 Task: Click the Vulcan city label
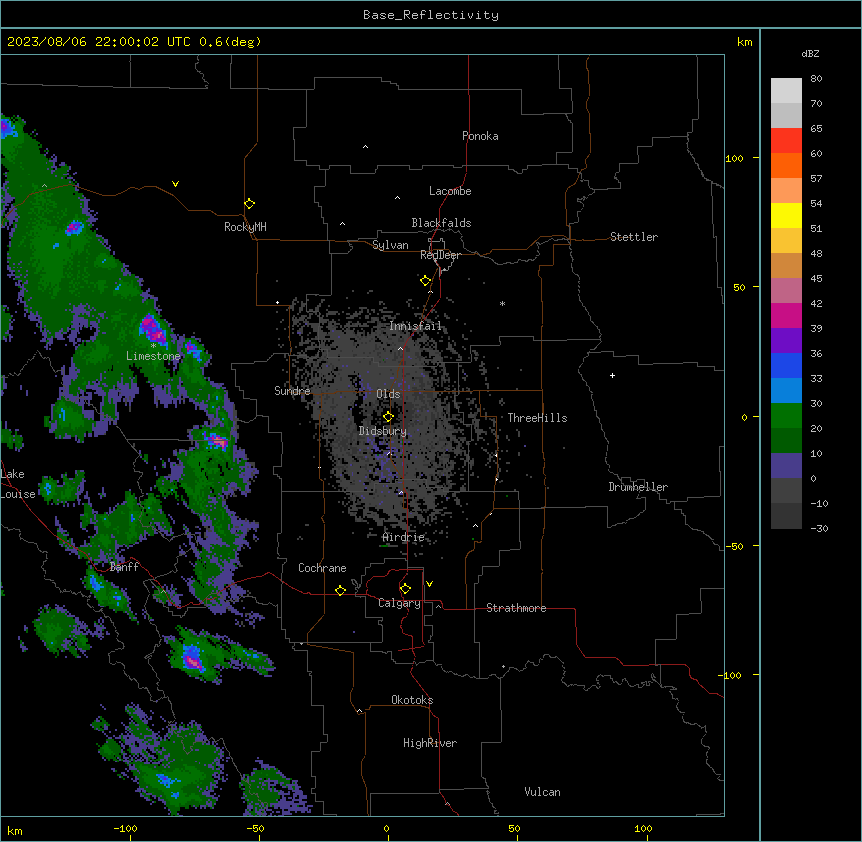click(x=543, y=792)
